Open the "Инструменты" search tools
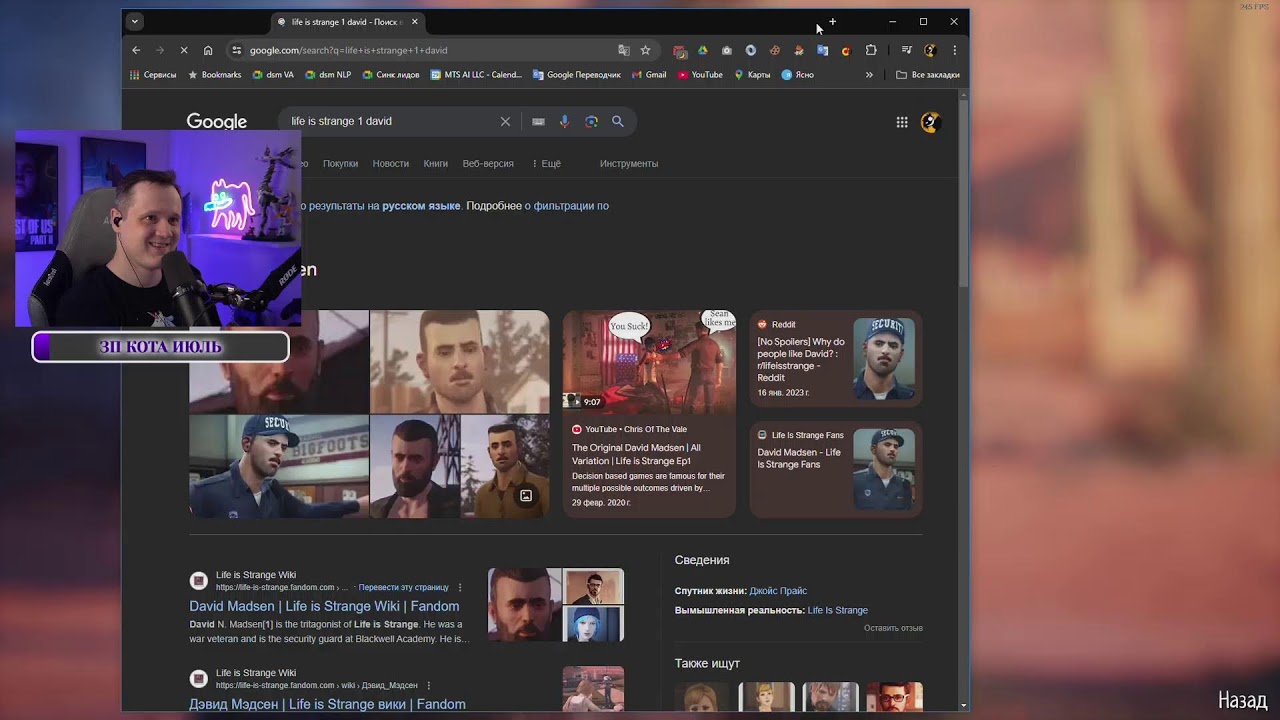Image resolution: width=1280 pixels, height=720 pixels. (x=629, y=163)
